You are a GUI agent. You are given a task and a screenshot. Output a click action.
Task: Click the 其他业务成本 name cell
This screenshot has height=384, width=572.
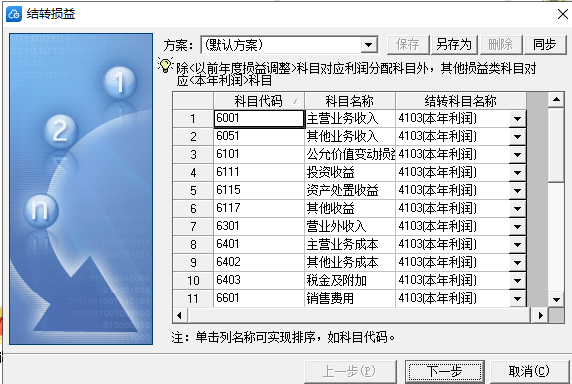click(350, 263)
